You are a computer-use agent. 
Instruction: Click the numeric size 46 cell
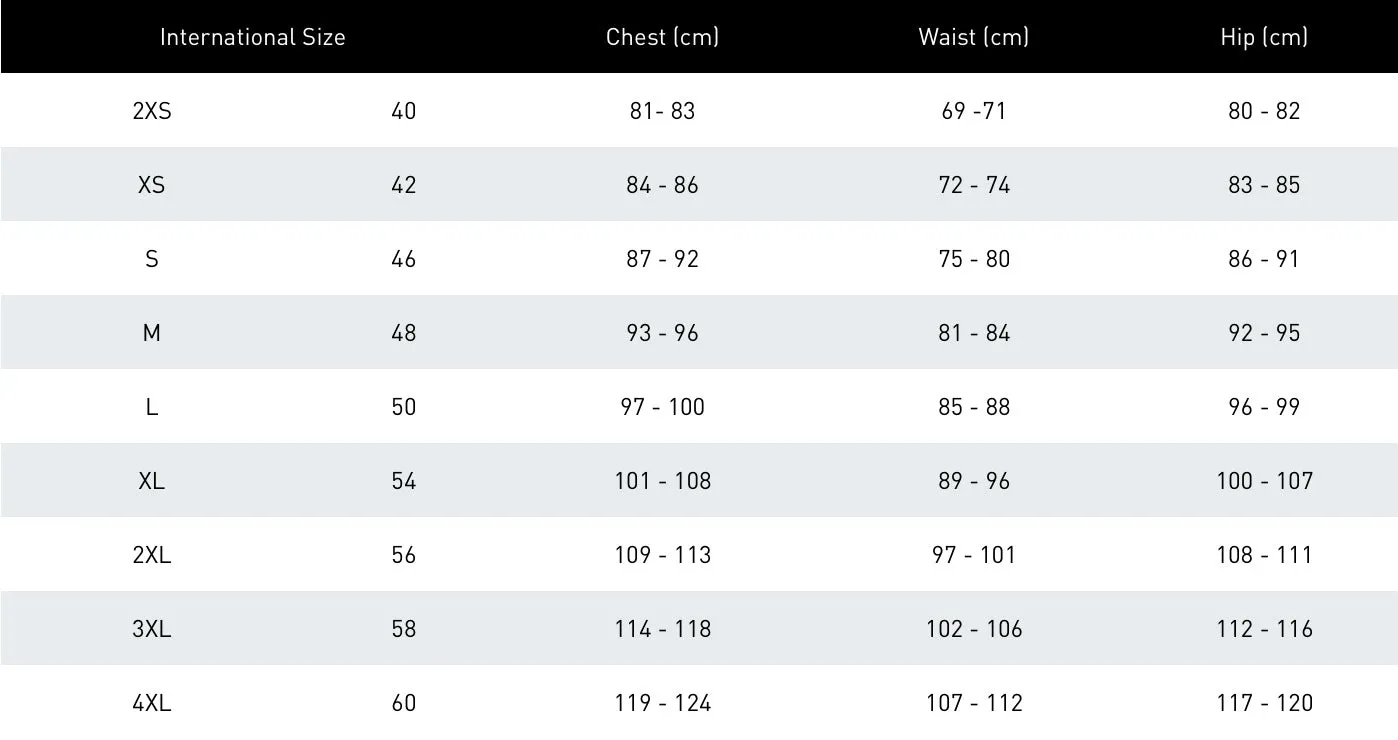[x=404, y=259]
